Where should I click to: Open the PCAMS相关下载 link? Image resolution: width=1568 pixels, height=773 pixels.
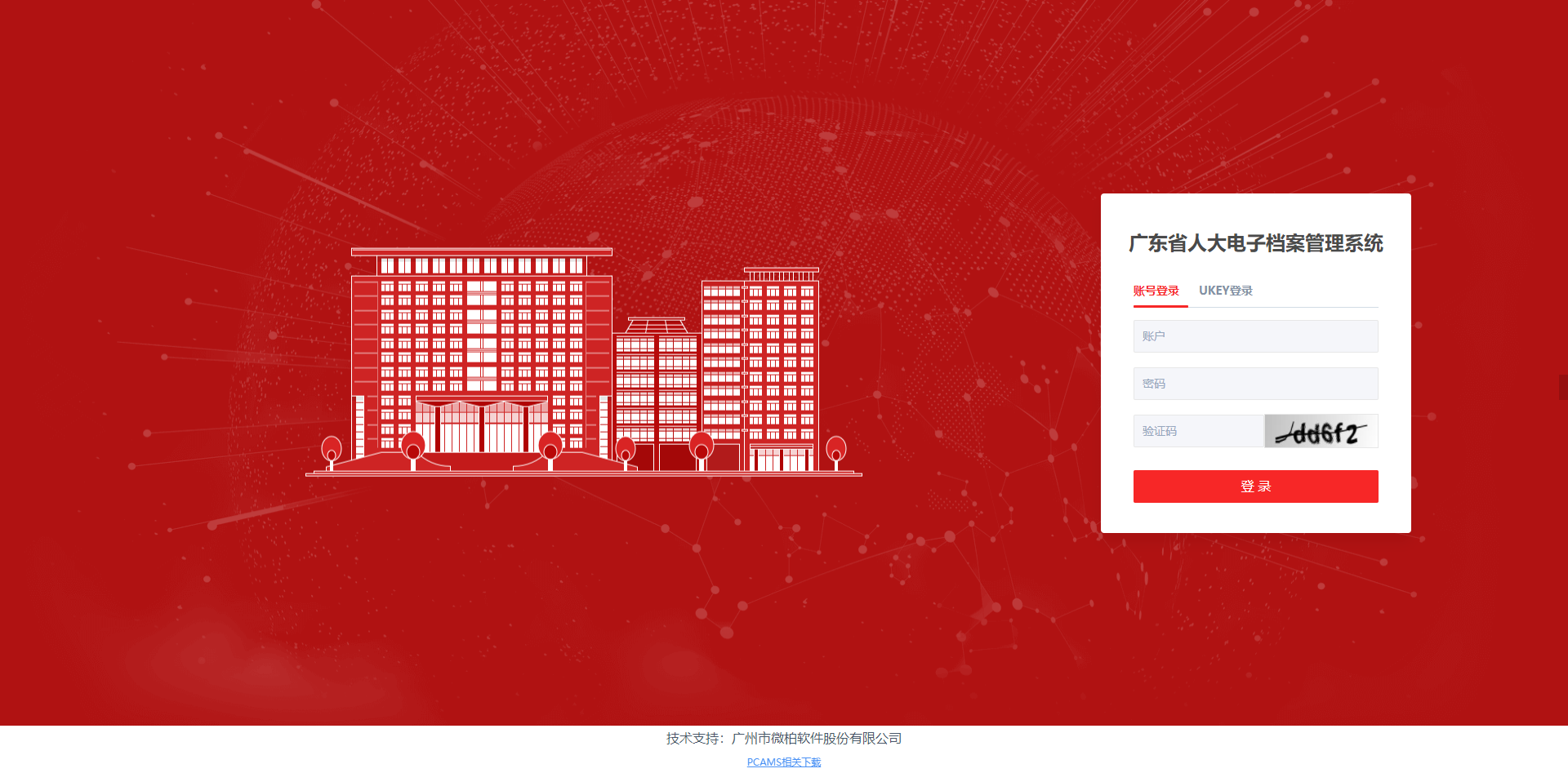click(783, 762)
